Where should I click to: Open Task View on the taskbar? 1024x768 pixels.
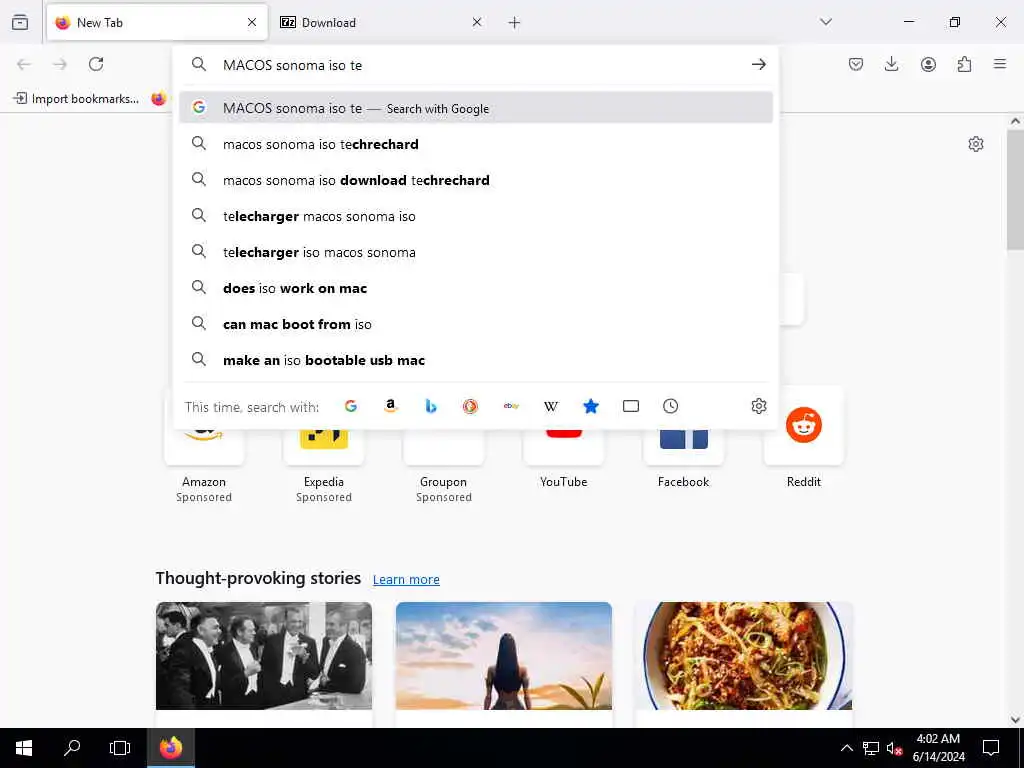120,748
